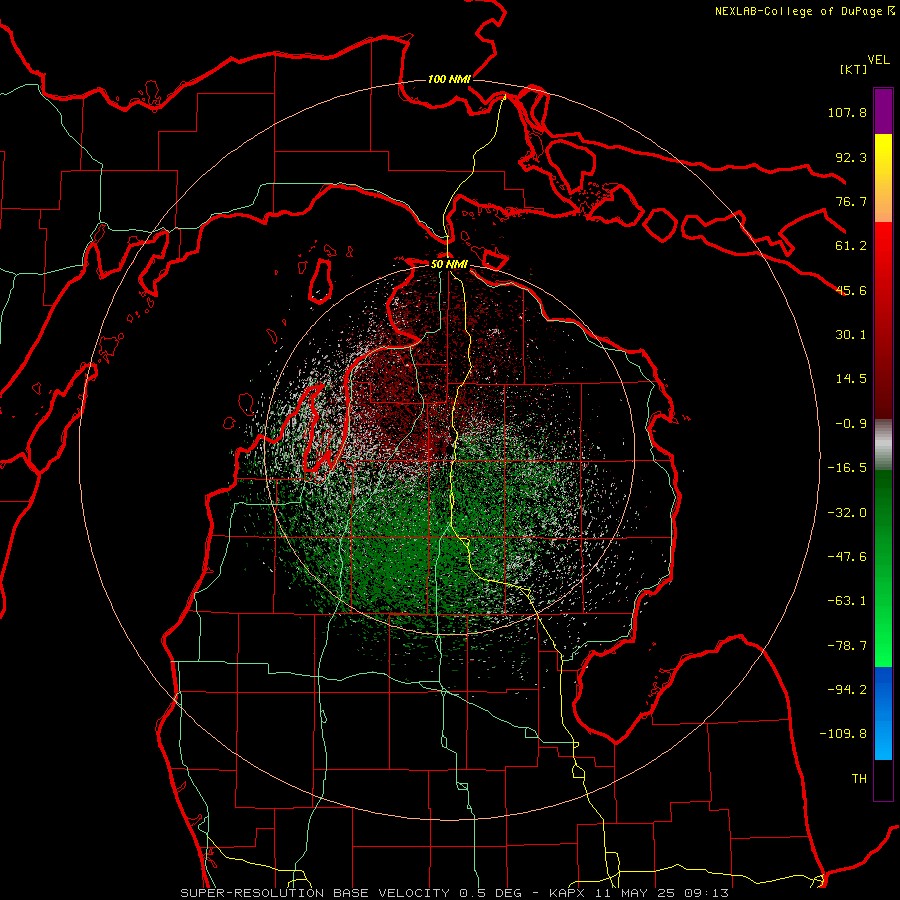Click the 14.5 legend value
Image resolution: width=900 pixels, height=900 pixels.
(x=851, y=379)
